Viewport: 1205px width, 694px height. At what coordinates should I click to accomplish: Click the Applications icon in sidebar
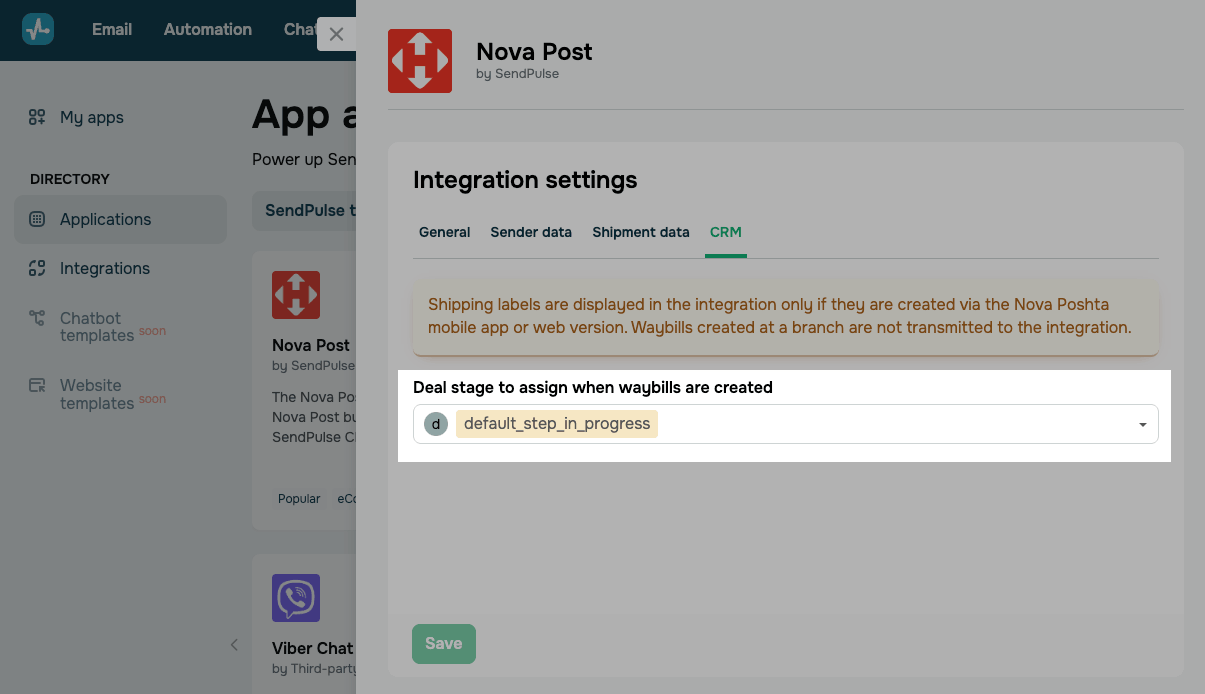click(37, 219)
